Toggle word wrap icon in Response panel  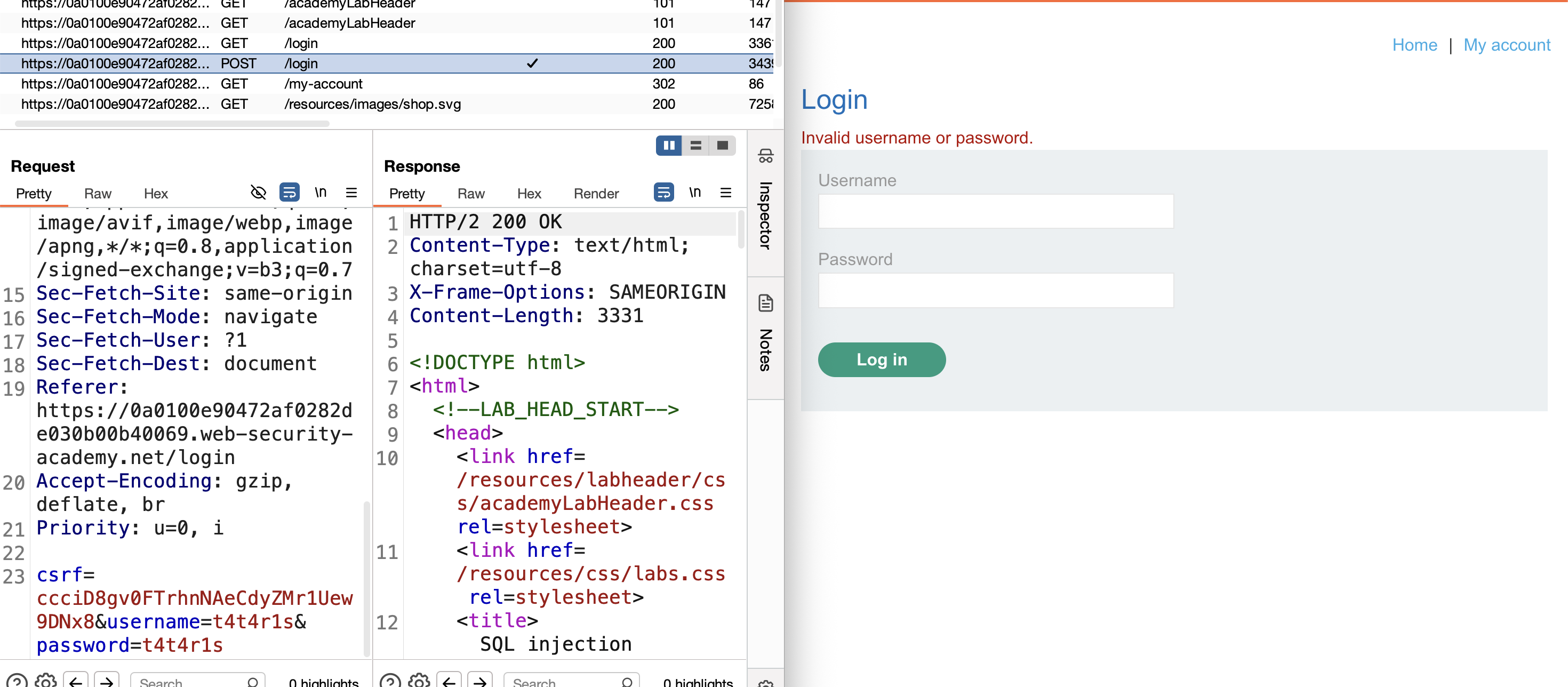point(663,193)
